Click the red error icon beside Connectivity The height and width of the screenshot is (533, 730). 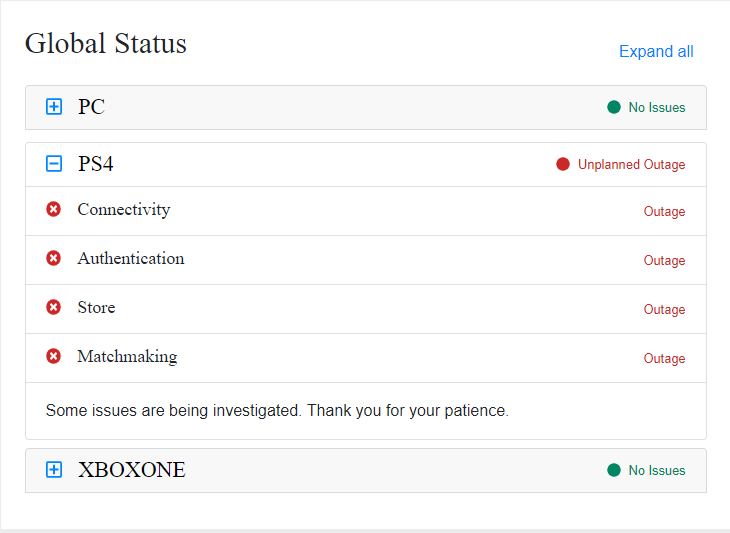54,210
